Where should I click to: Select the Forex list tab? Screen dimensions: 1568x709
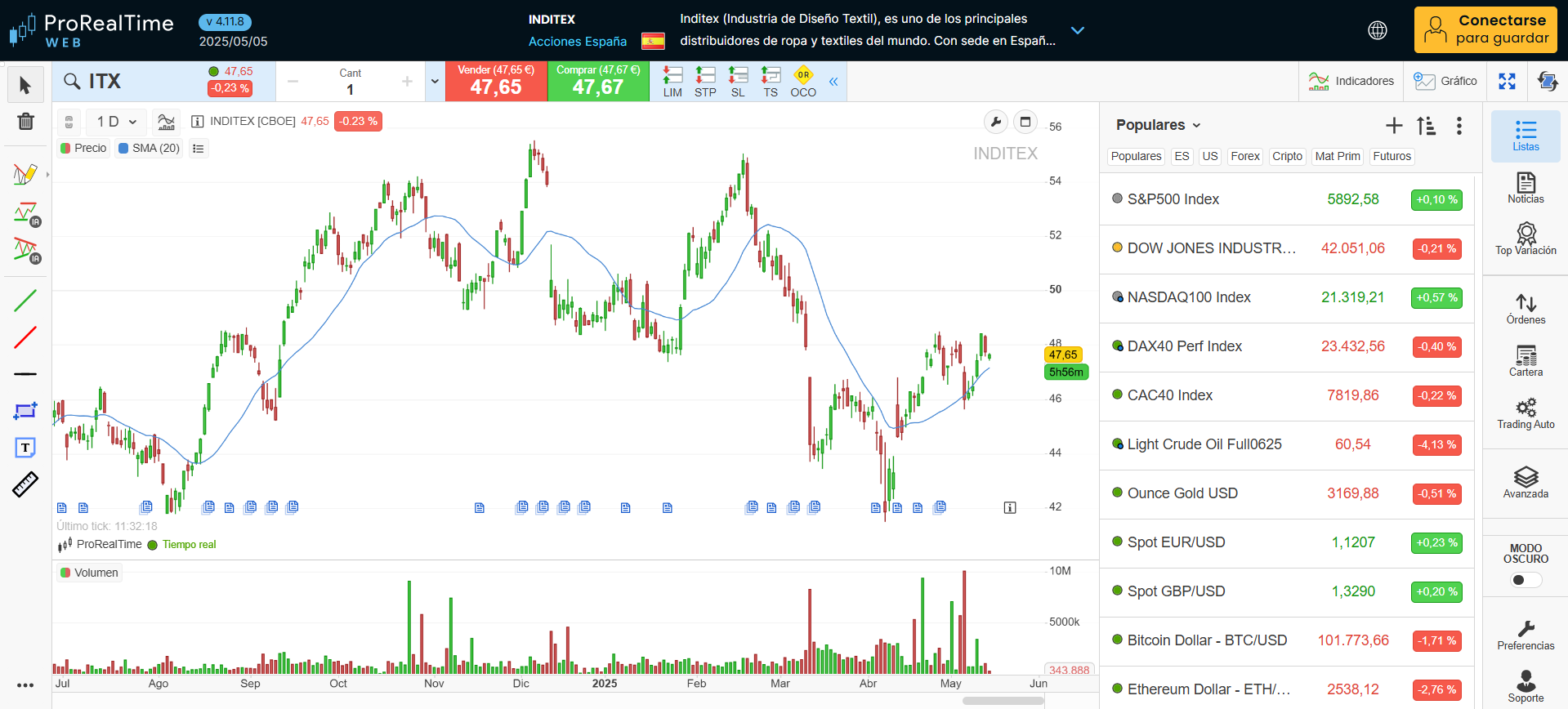tap(1244, 156)
